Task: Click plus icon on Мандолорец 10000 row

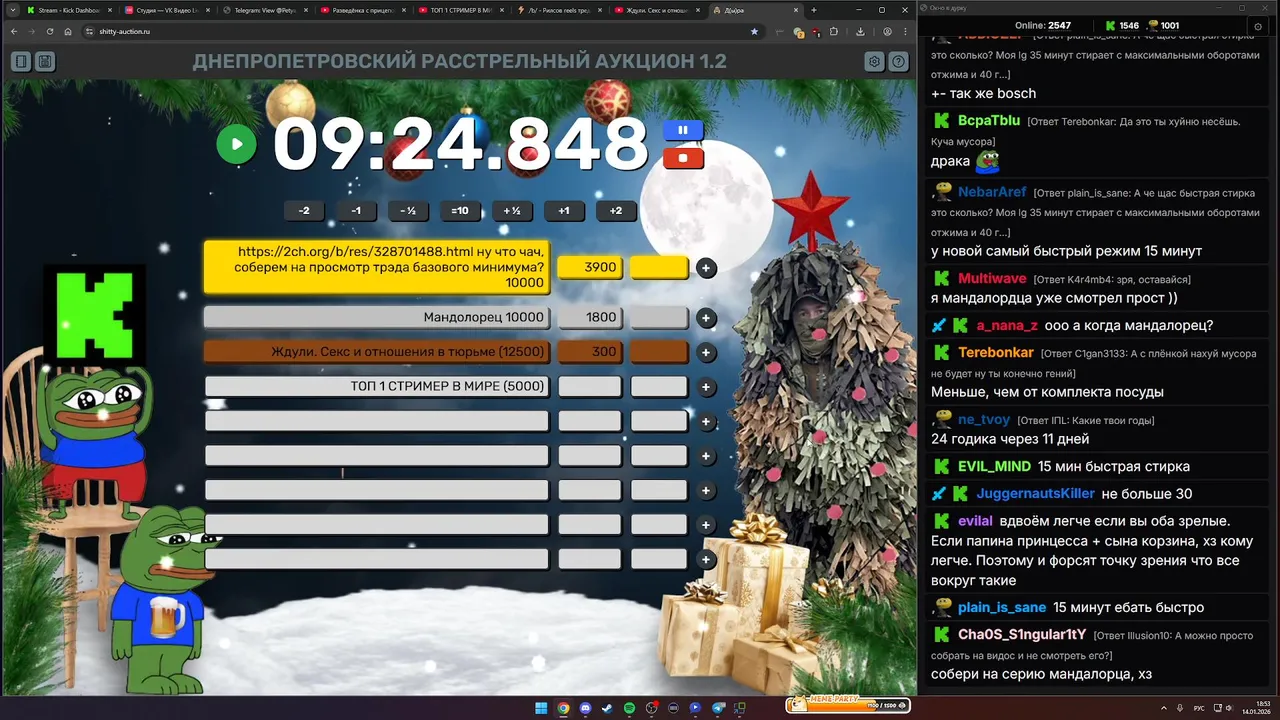Action: [706, 318]
